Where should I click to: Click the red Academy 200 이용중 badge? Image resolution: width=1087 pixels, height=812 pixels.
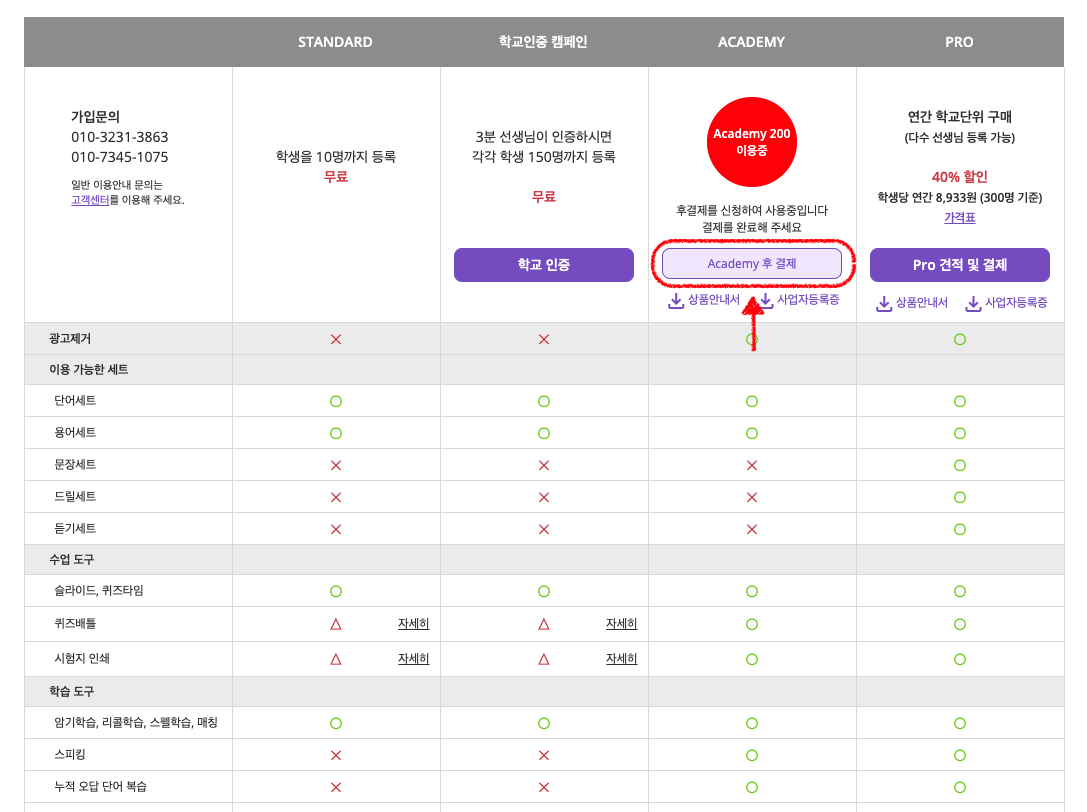(751, 142)
